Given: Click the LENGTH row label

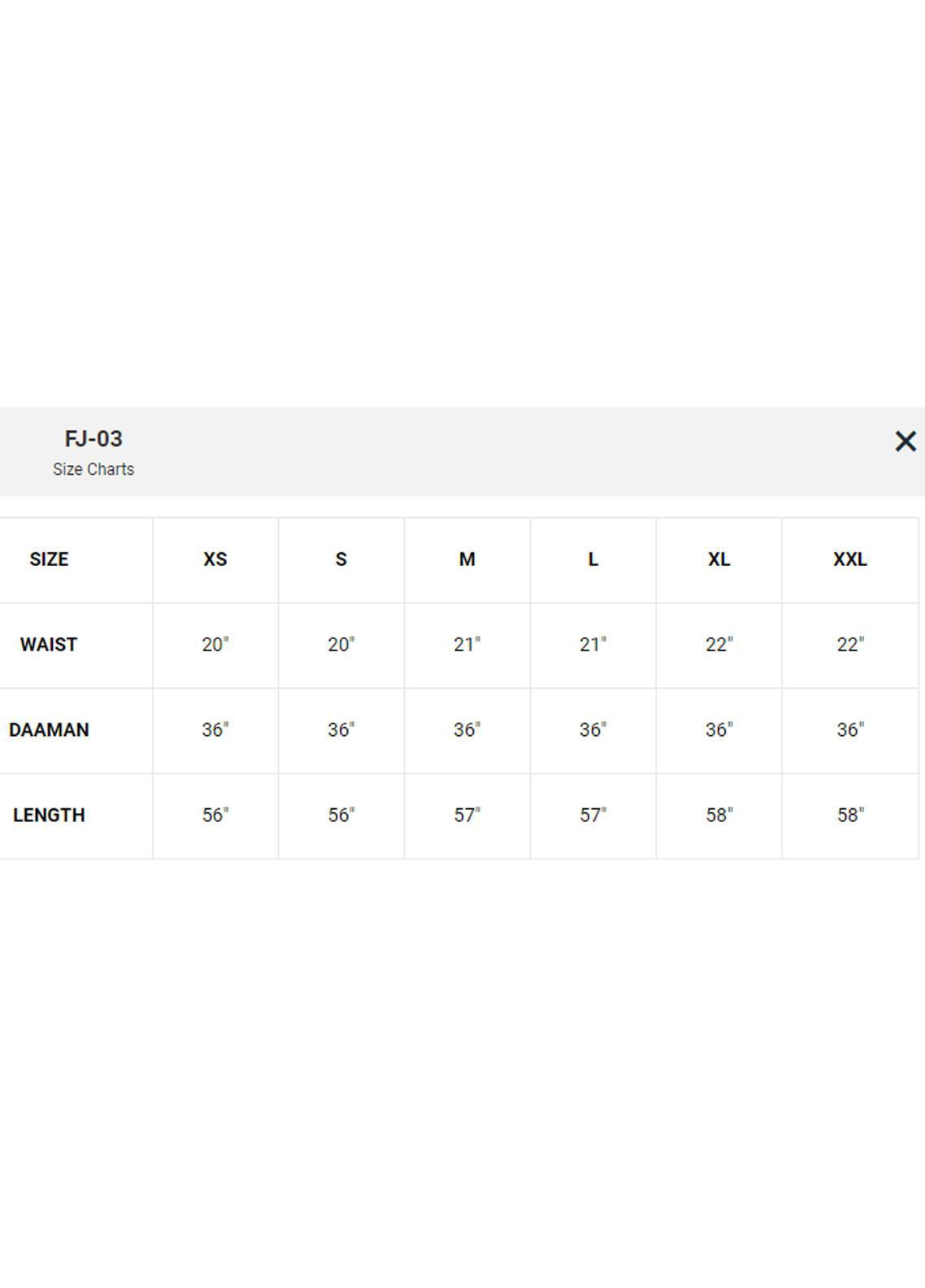Looking at the screenshot, I should [49, 816].
